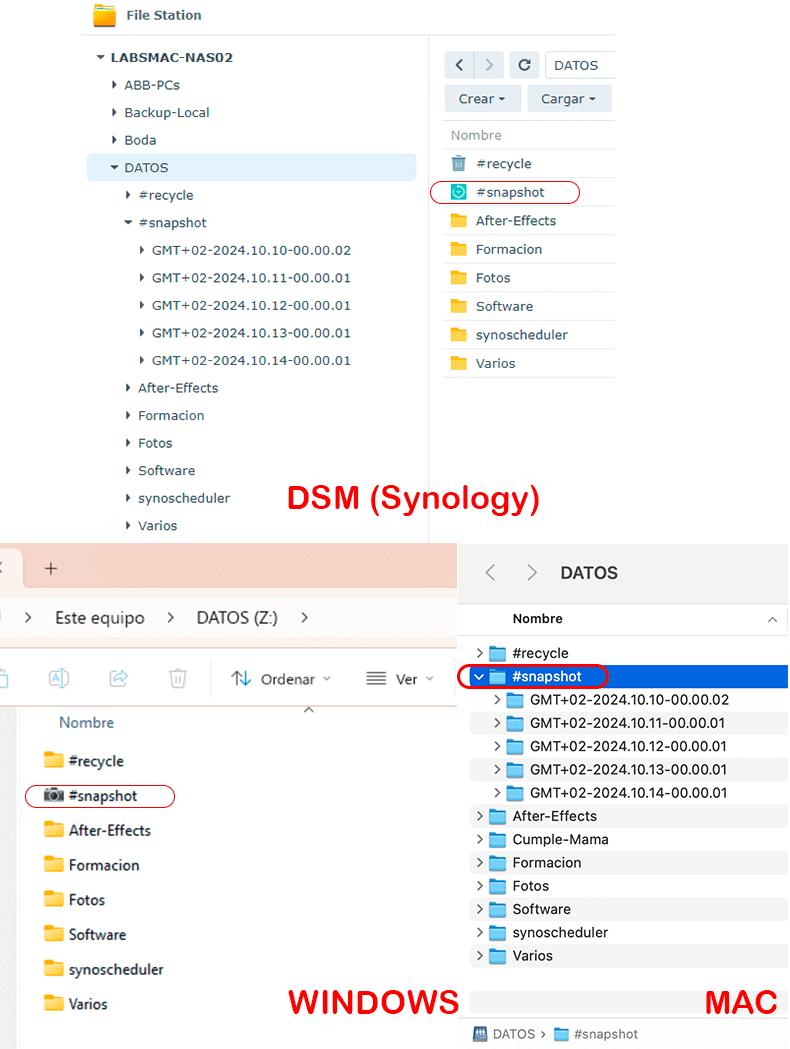790x1049 pixels.
Task: Click the share icon in Windows Explorer toolbar
Action: click(x=118, y=678)
